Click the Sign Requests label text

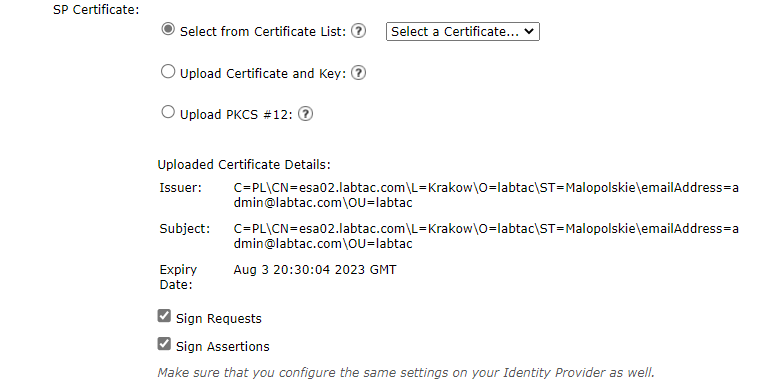[219, 319]
